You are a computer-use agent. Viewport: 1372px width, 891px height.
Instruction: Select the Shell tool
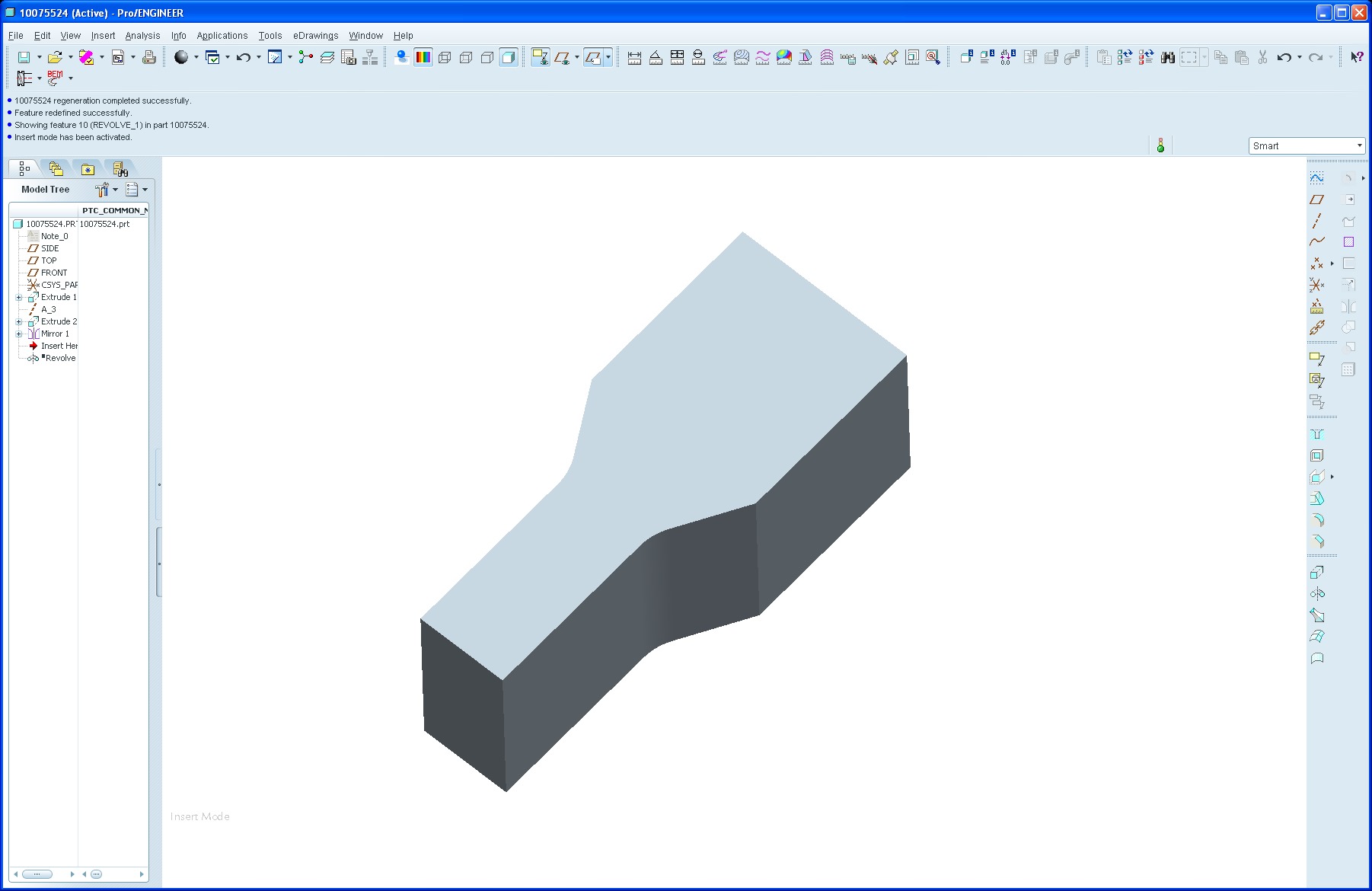pyautogui.click(x=1317, y=455)
